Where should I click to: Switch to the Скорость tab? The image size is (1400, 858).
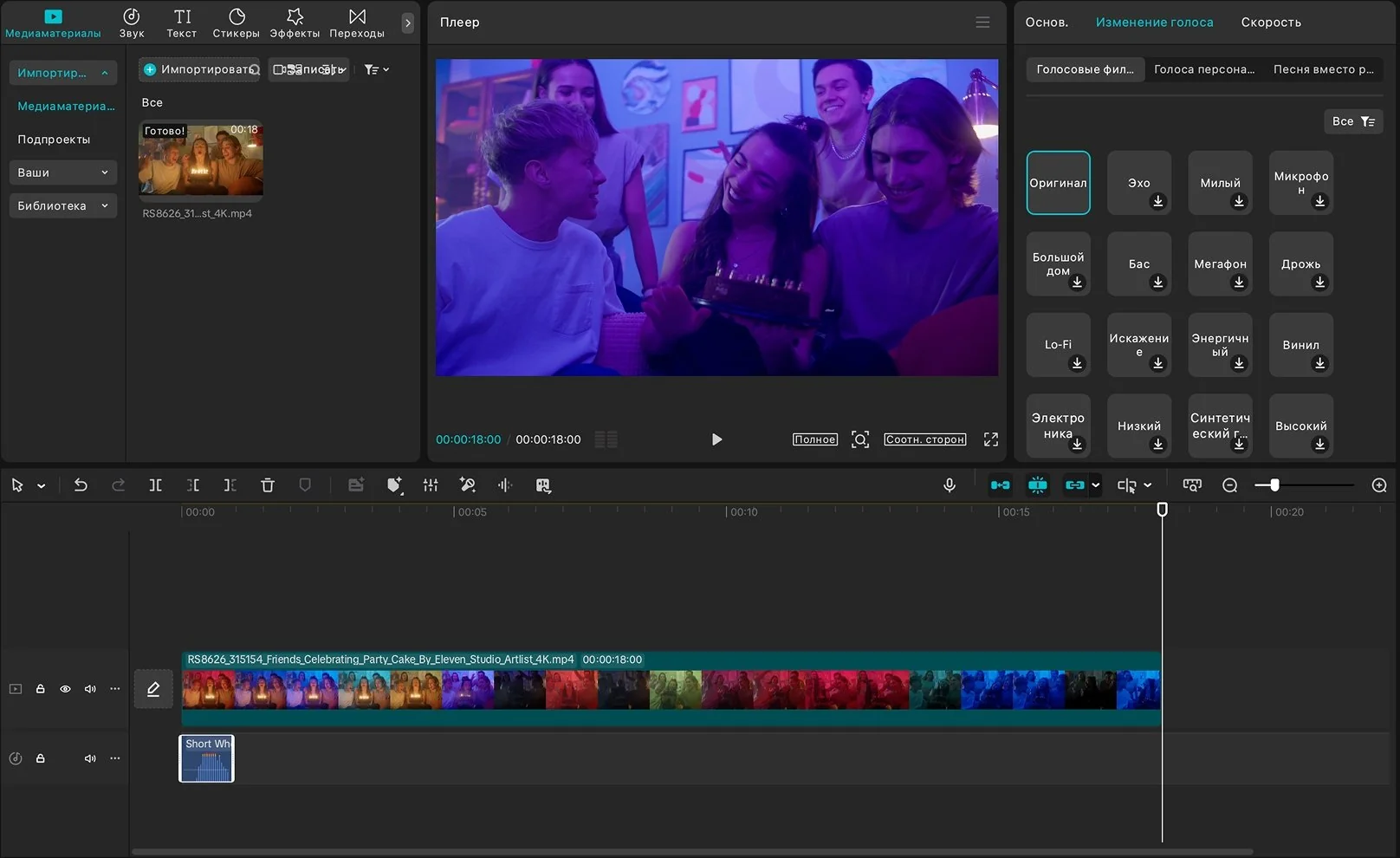(x=1270, y=23)
